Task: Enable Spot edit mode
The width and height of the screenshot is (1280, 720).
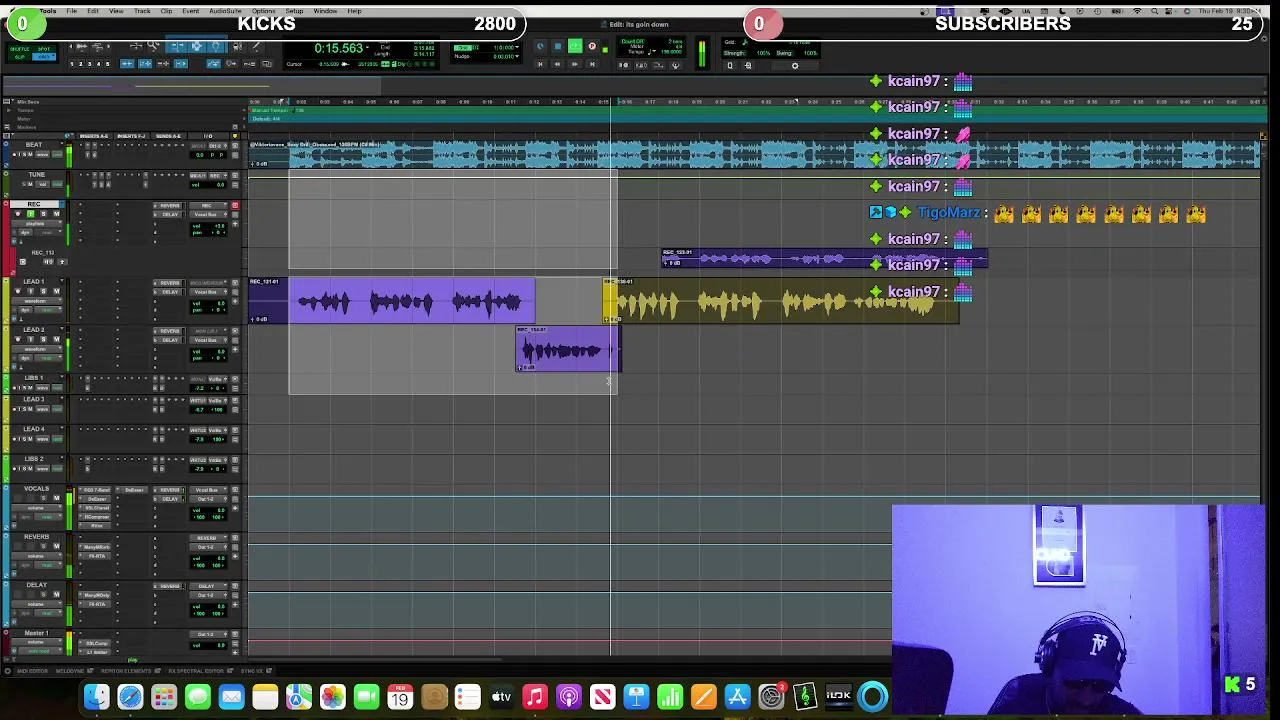Action: click(44, 49)
